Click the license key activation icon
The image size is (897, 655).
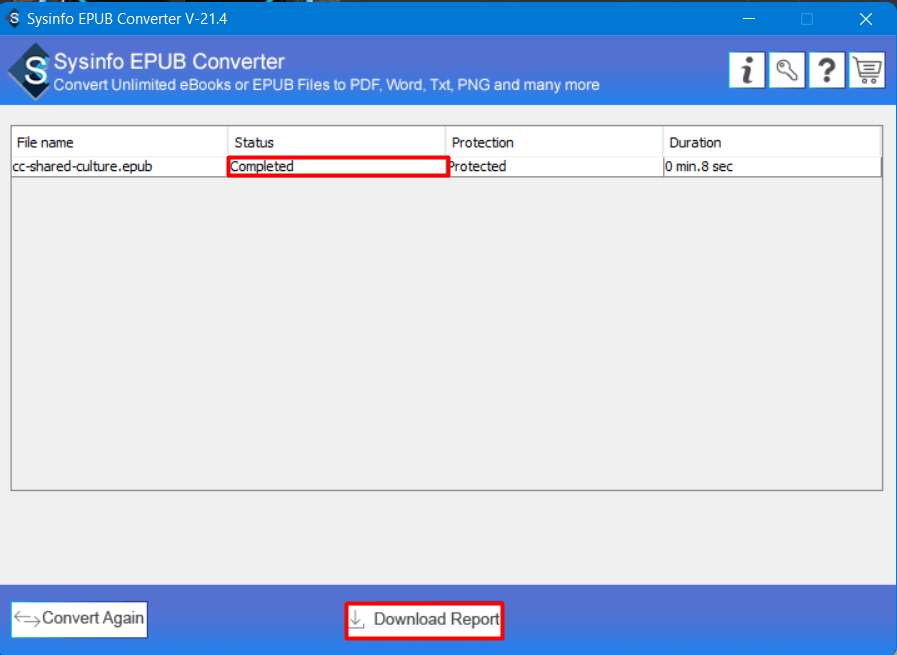787,70
